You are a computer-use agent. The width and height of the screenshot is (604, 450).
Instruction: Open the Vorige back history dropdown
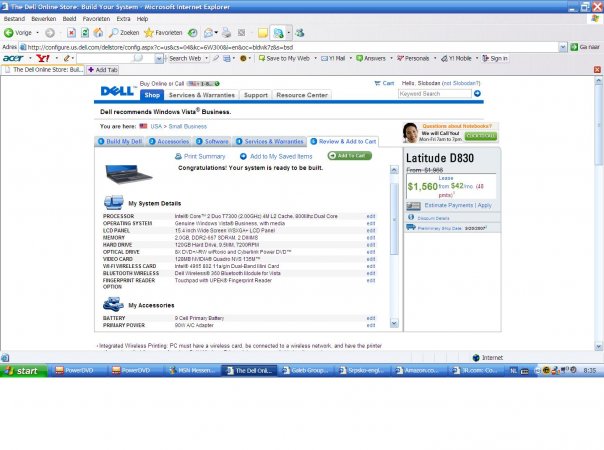pos(37,33)
